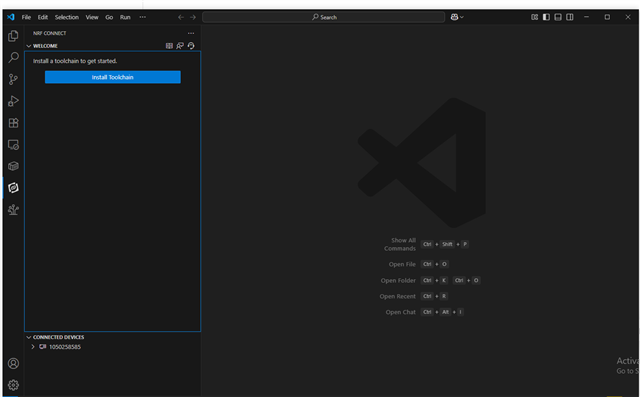
Task: Open the View menu
Action: click(92, 17)
